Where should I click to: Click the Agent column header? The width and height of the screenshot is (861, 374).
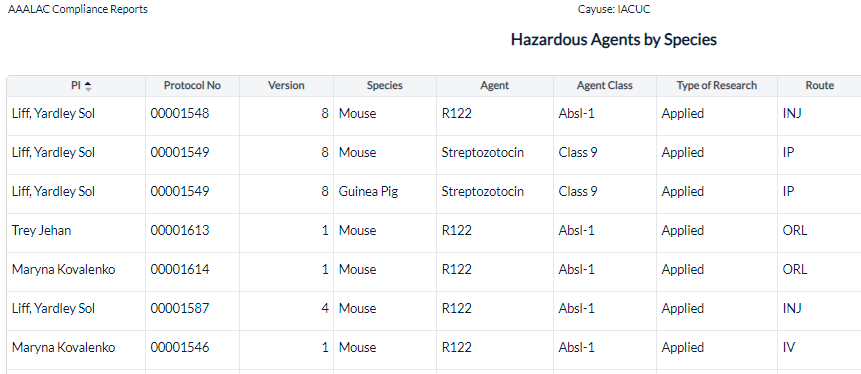point(495,86)
